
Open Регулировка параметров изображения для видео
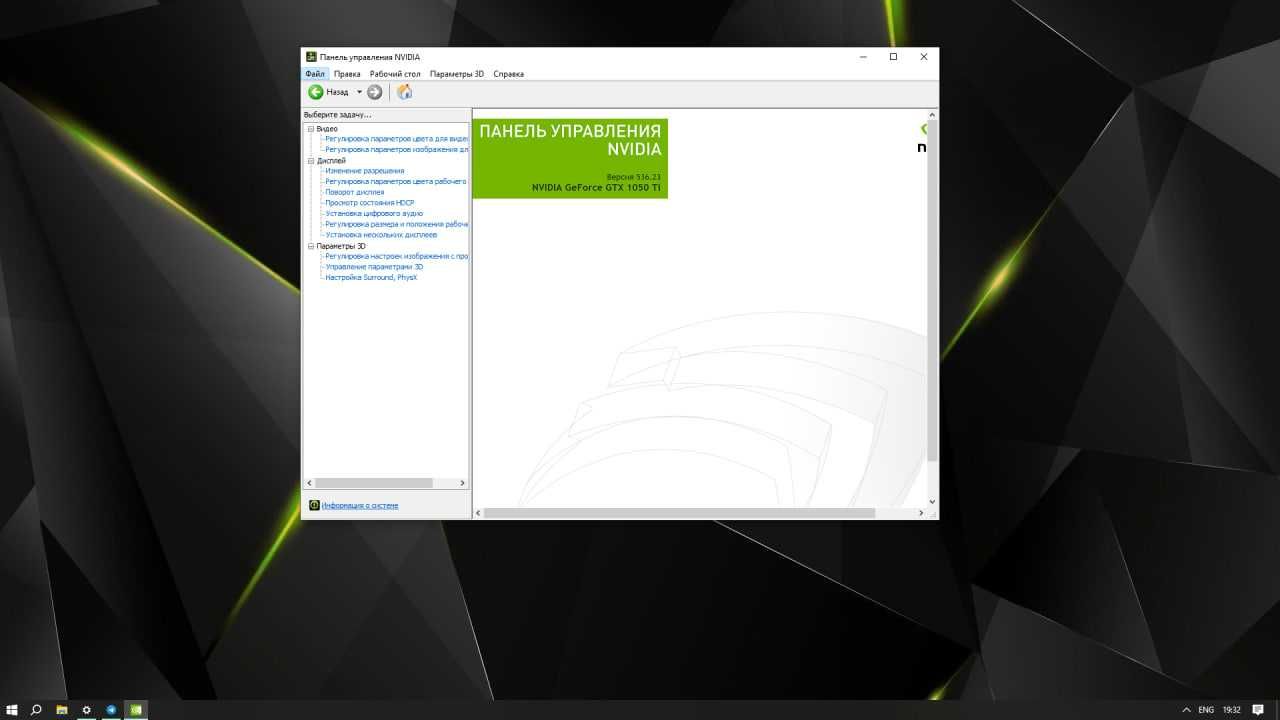[397, 150]
